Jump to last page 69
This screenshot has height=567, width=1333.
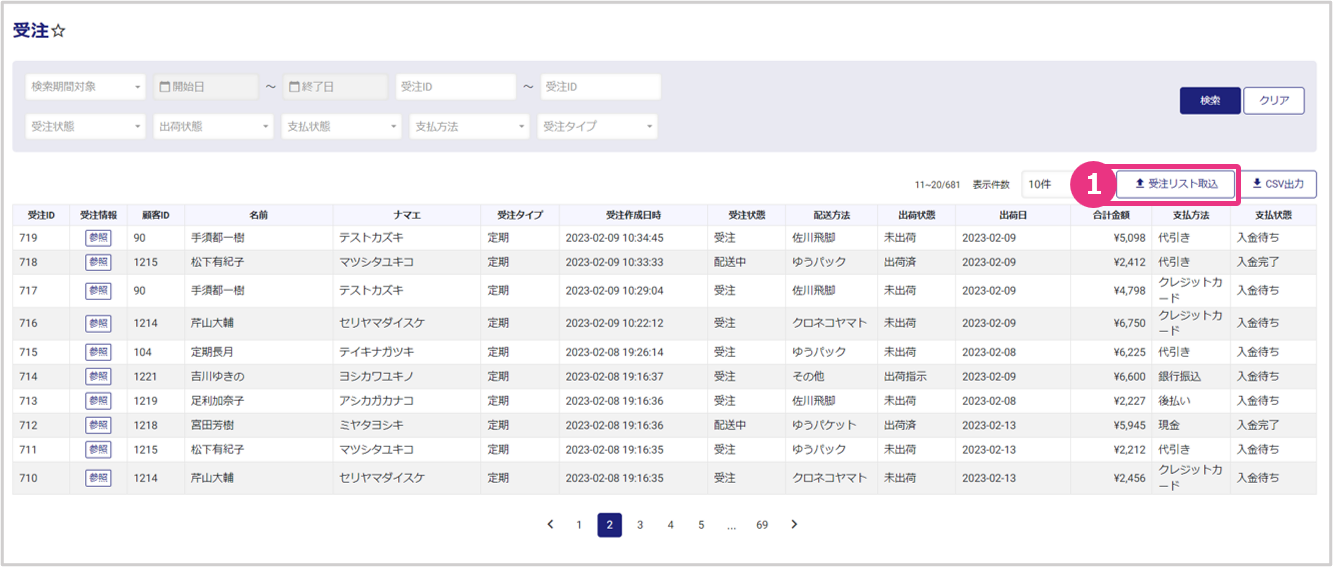(x=762, y=525)
